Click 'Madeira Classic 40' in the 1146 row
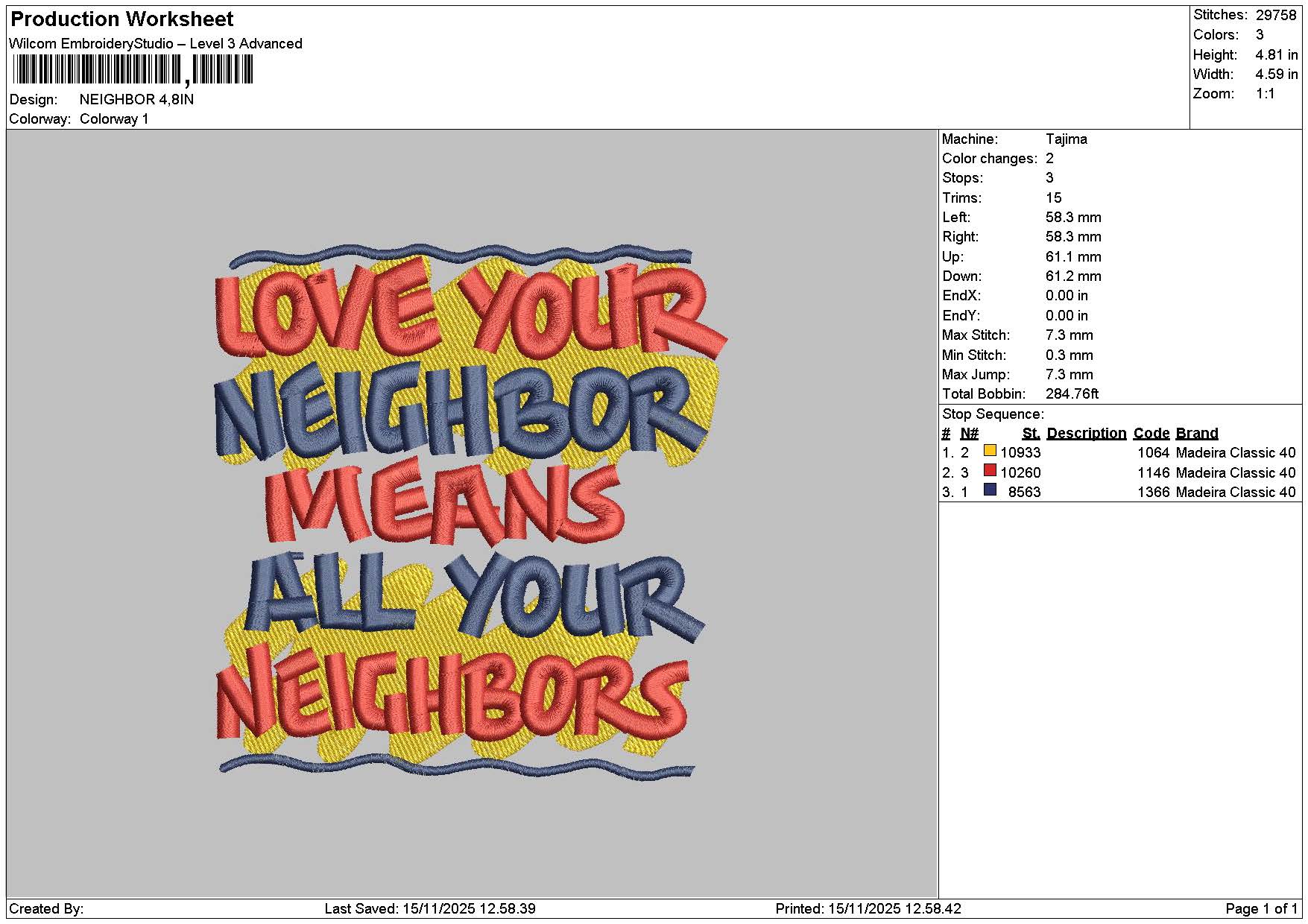Viewport: 1308px width, 924px height. click(1235, 473)
